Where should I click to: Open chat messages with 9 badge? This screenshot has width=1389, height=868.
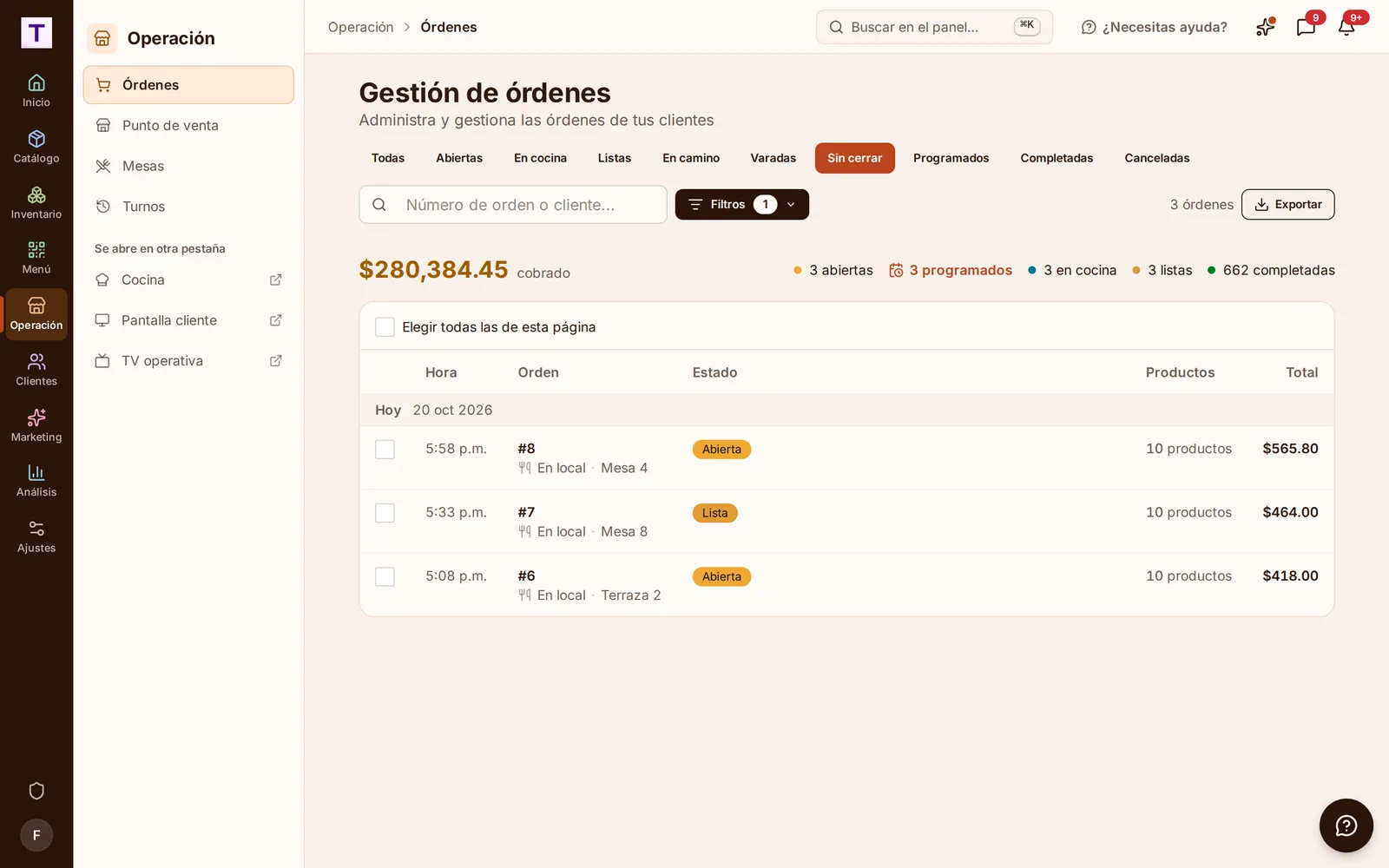[x=1306, y=27]
